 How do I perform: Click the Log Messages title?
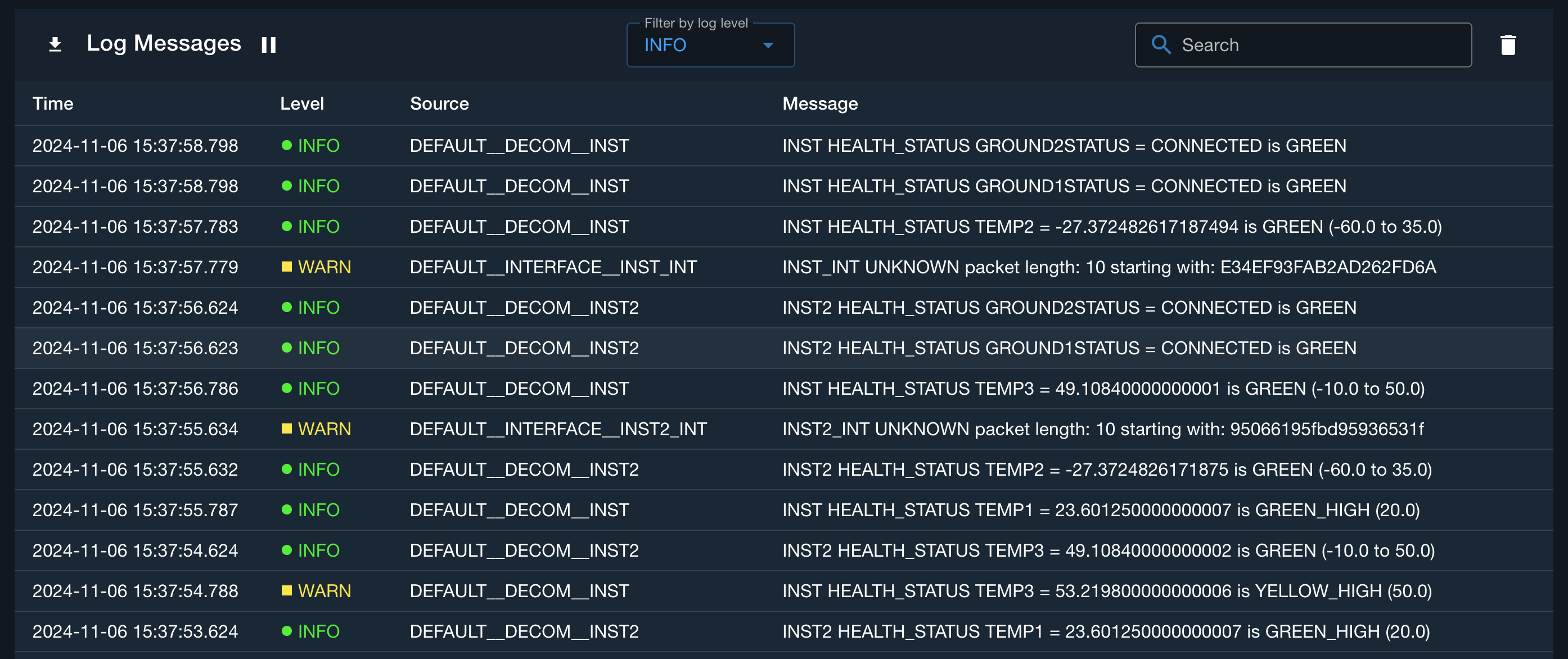[164, 43]
